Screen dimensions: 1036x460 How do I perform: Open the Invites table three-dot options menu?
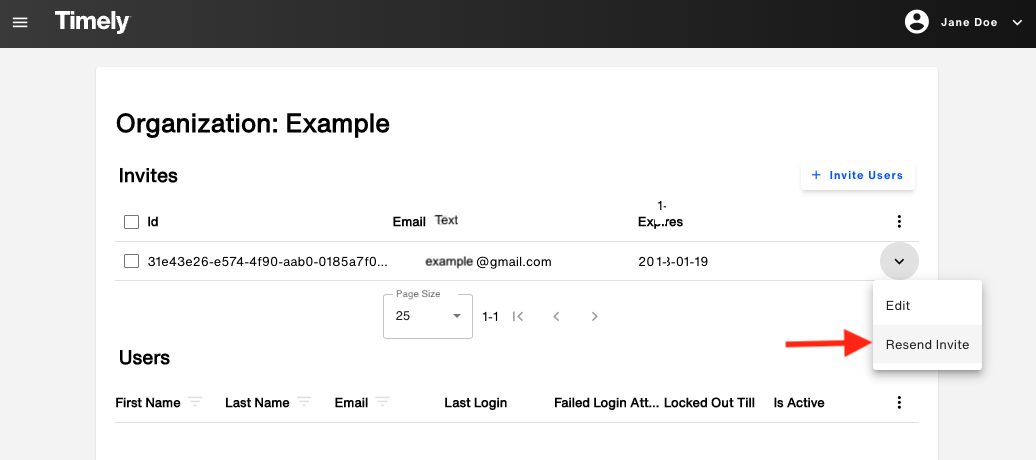(899, 222)
